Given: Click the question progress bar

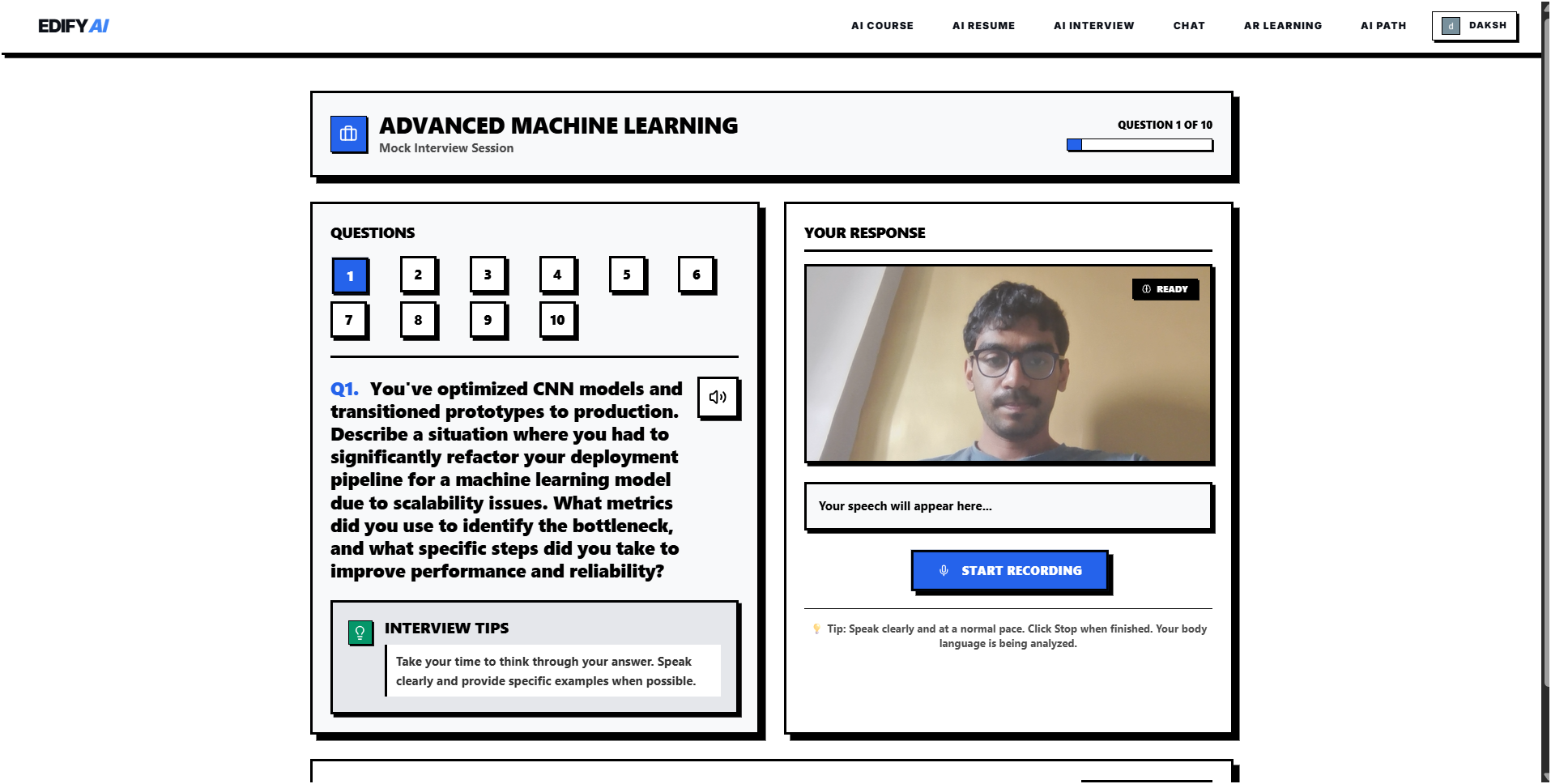Looking at the screenshot, I should [1140, 145].
